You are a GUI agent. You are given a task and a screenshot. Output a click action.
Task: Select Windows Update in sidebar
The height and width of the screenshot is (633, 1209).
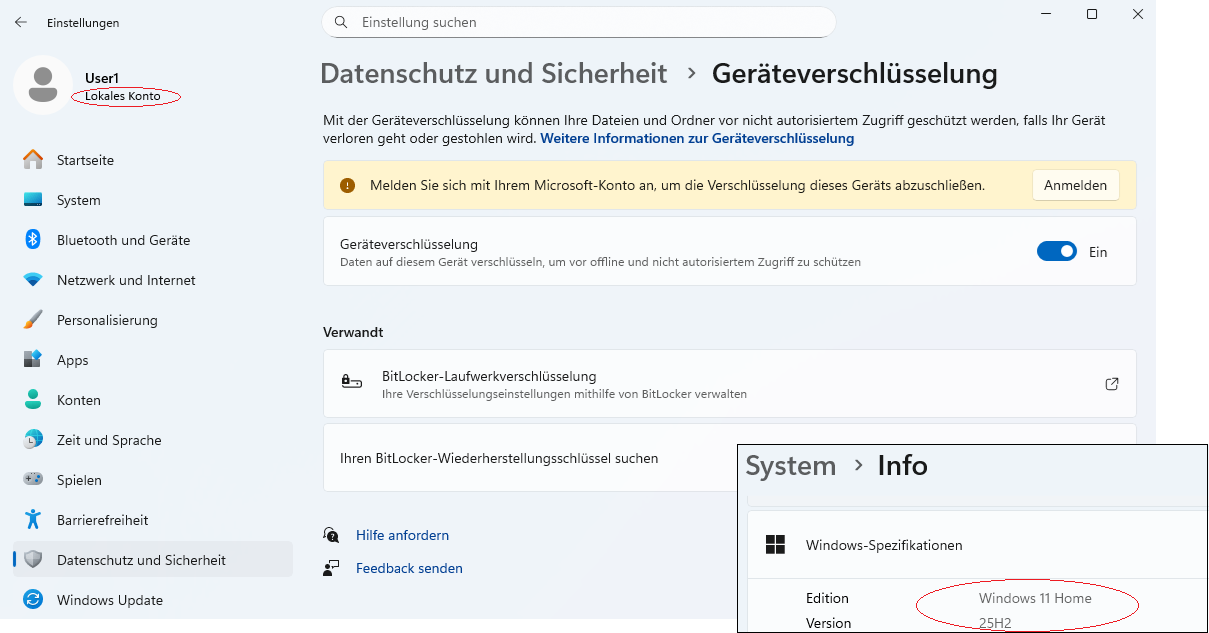click(153, 600)
